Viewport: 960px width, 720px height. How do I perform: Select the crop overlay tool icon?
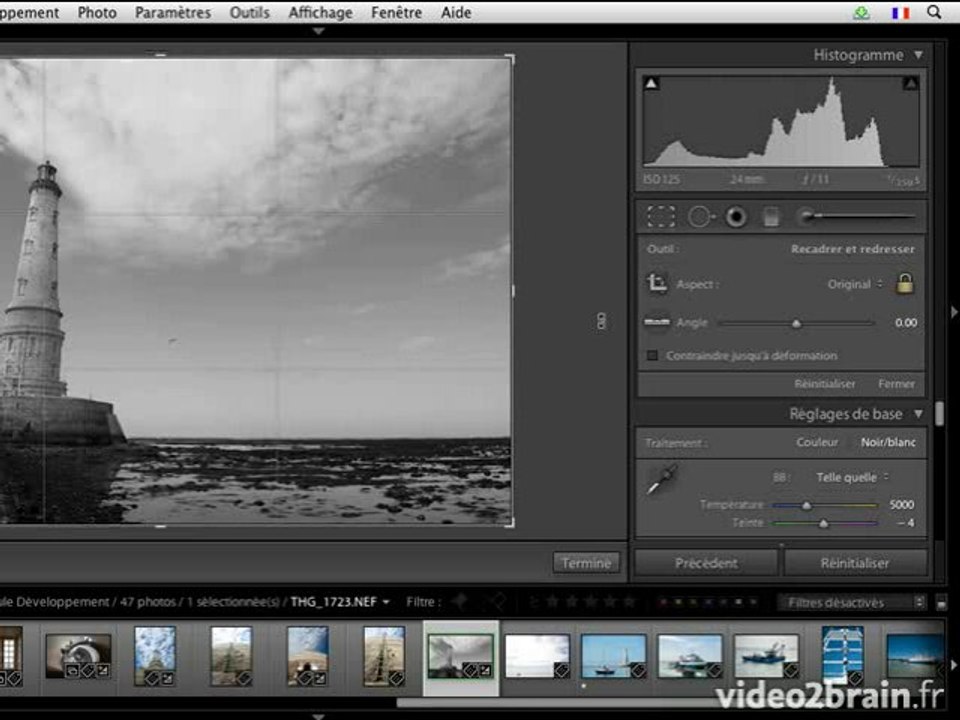point(661,217)
